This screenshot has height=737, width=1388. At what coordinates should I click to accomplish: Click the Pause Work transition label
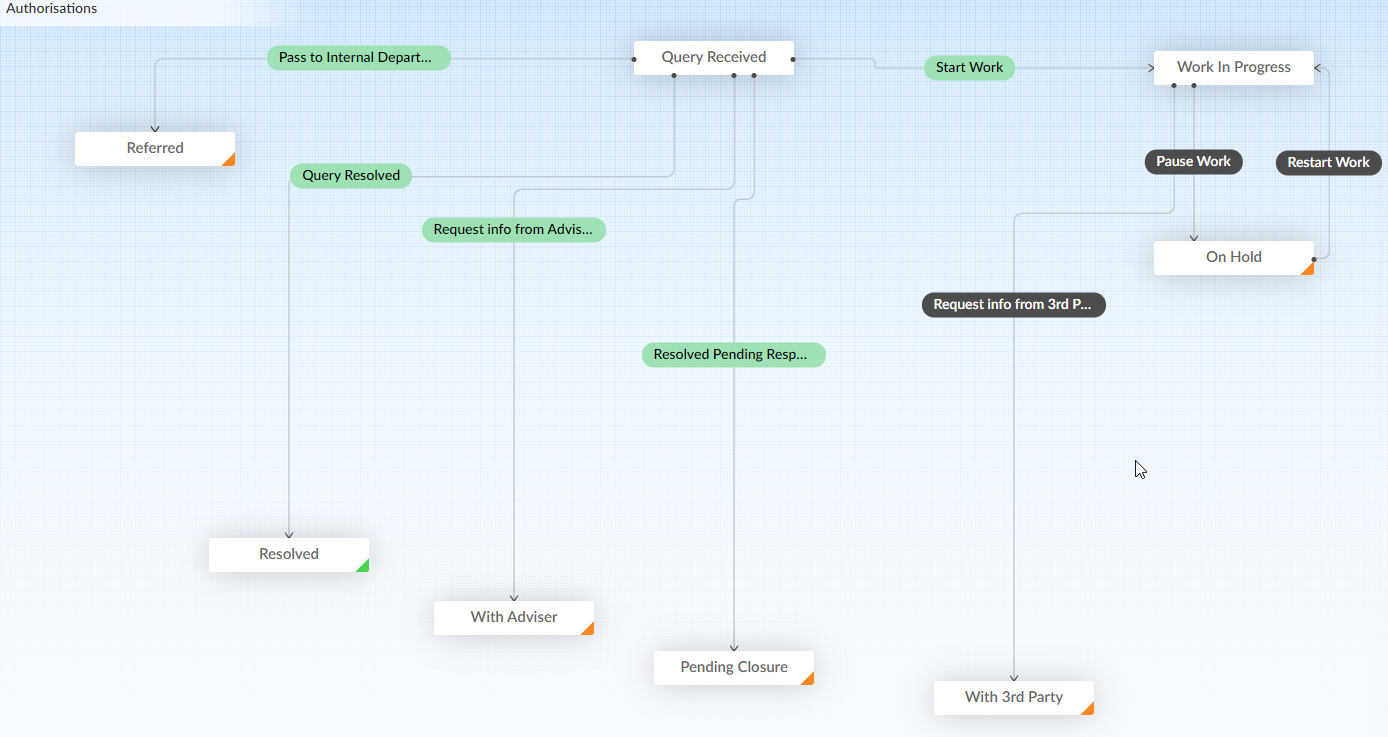point(1194,162)
